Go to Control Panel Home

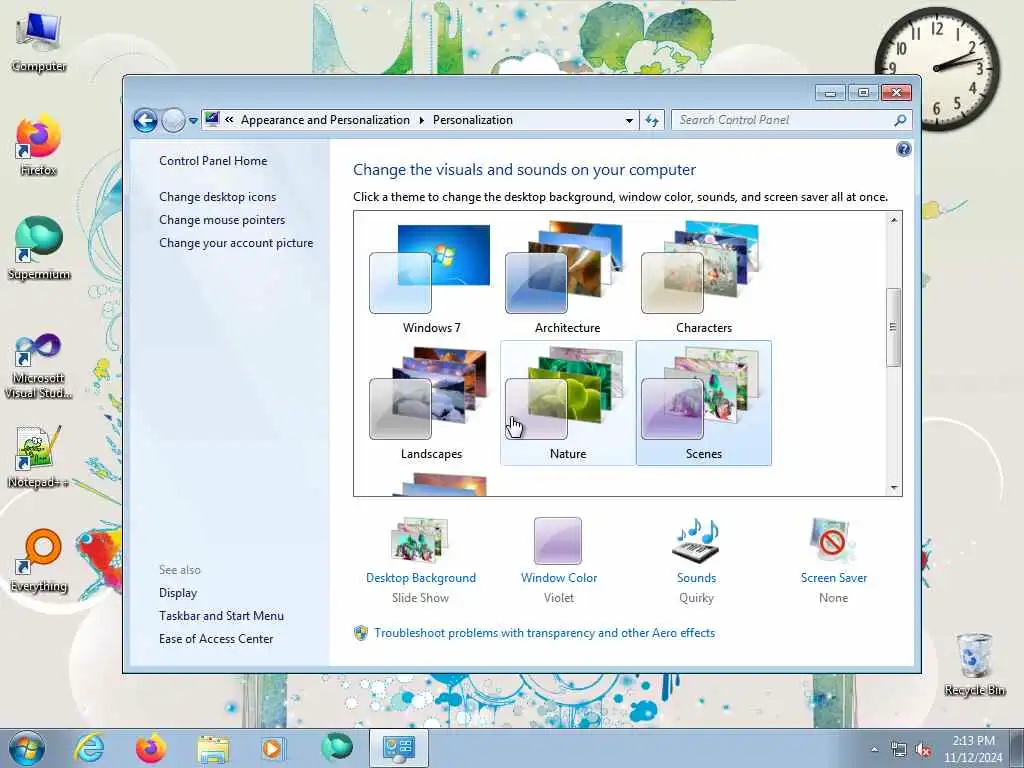[213, 161]
